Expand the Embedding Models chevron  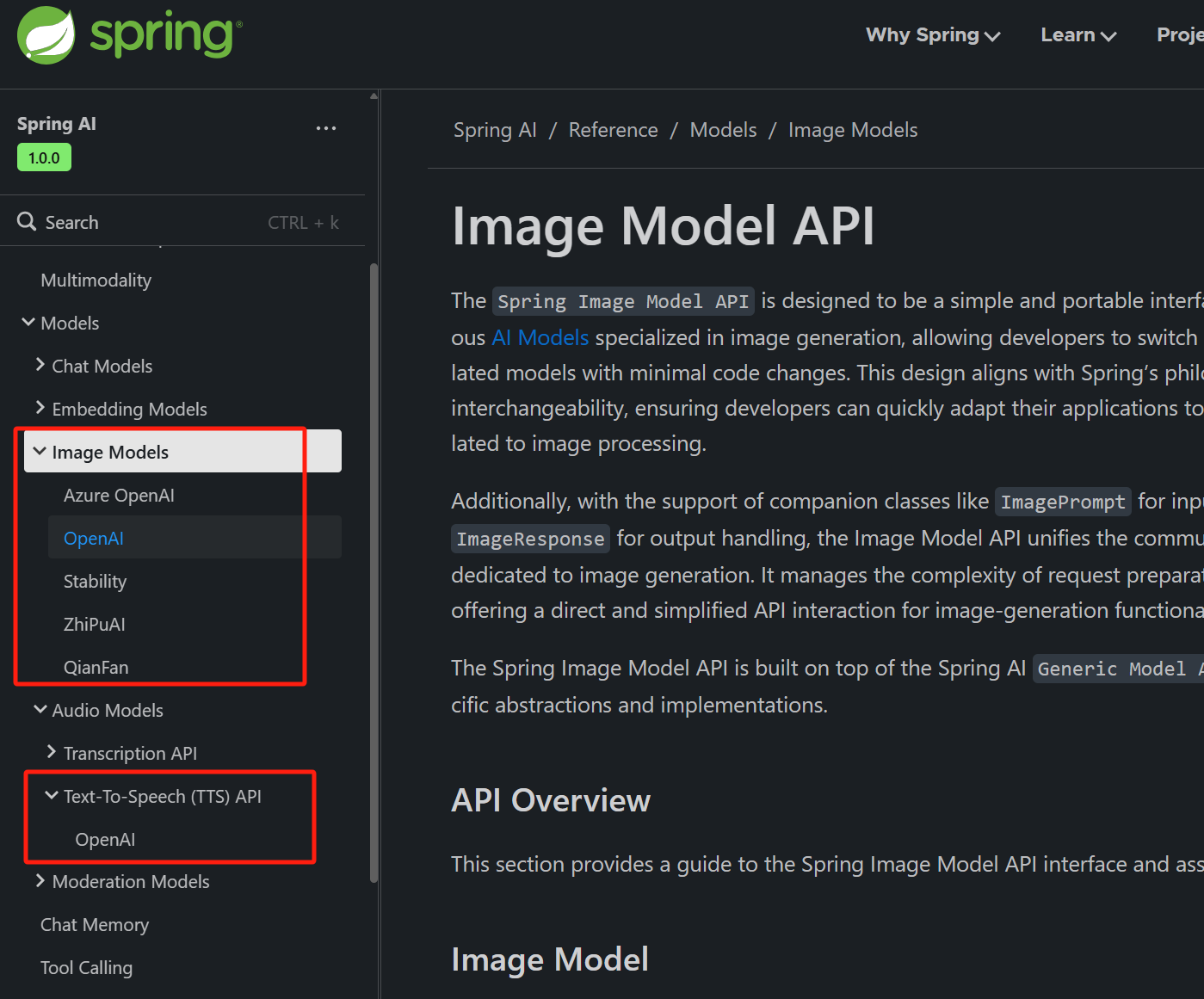[40, 408]
